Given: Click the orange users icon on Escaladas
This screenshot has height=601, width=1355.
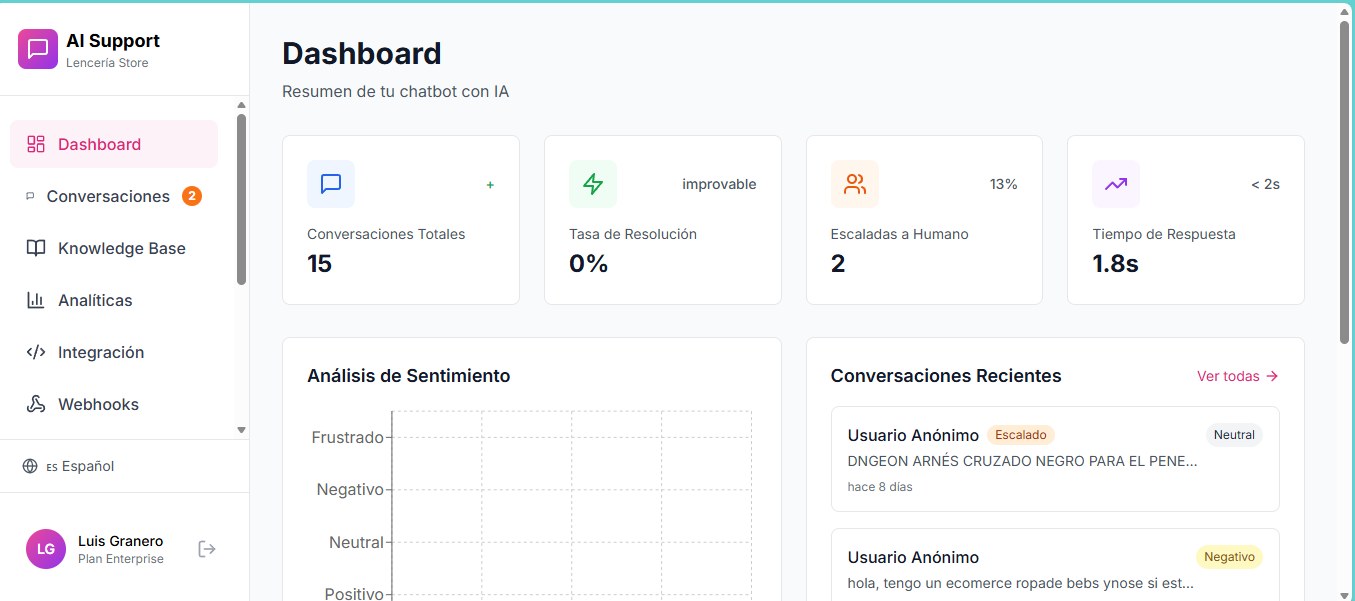Looking at the screenshot, I should [x=855, y=184].
